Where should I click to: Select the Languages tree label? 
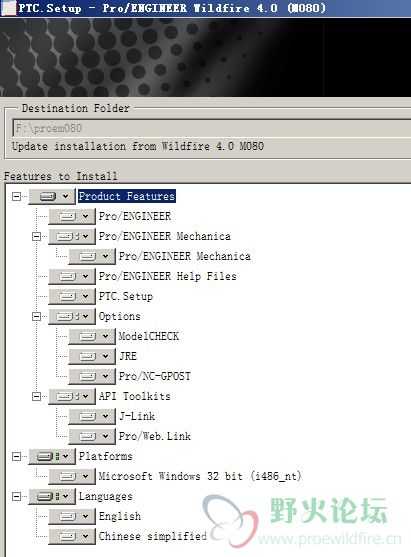point(106,497)
